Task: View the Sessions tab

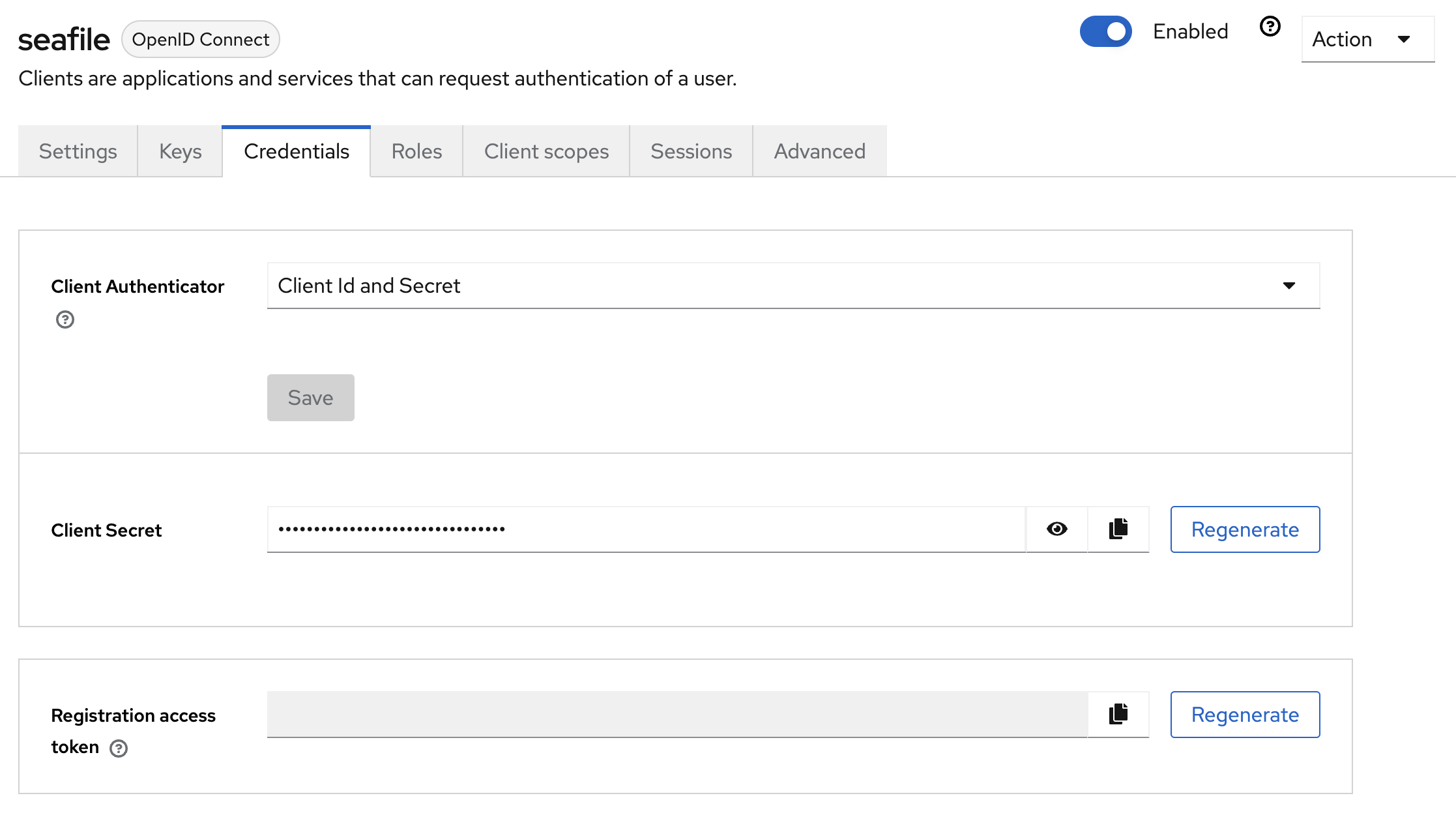Action: pyautogui.click(x=691, y=151)
